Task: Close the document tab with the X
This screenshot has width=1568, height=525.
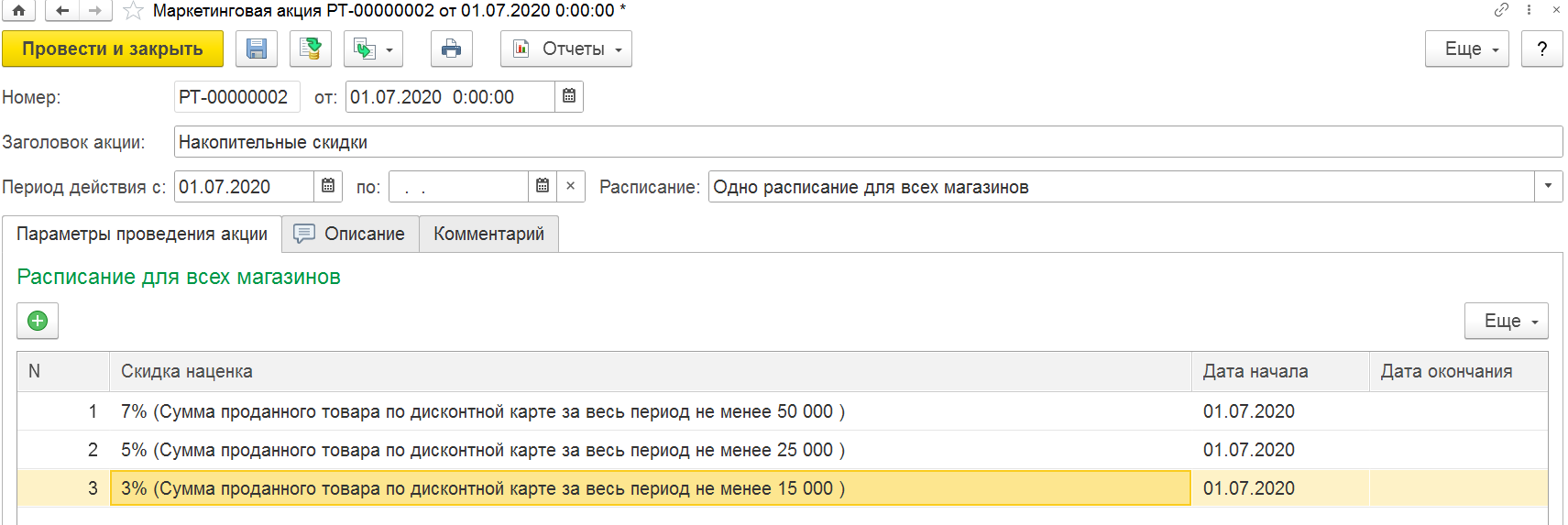Action: pos(1556,9)
